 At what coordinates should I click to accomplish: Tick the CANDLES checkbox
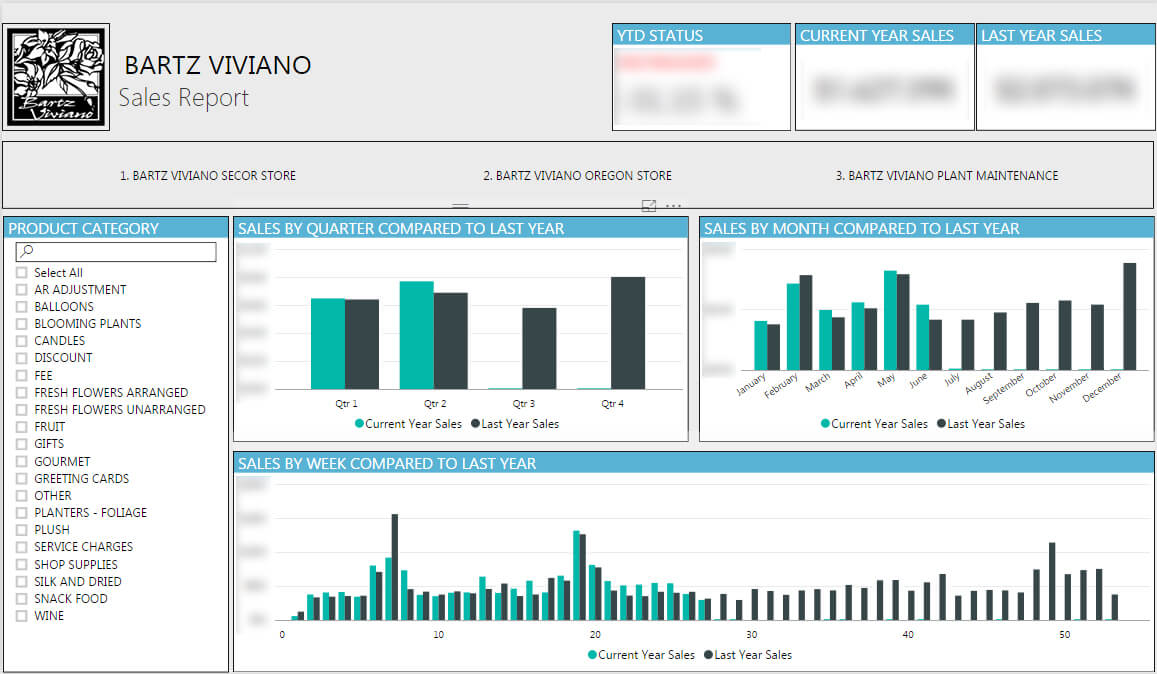tap(21, 340)
